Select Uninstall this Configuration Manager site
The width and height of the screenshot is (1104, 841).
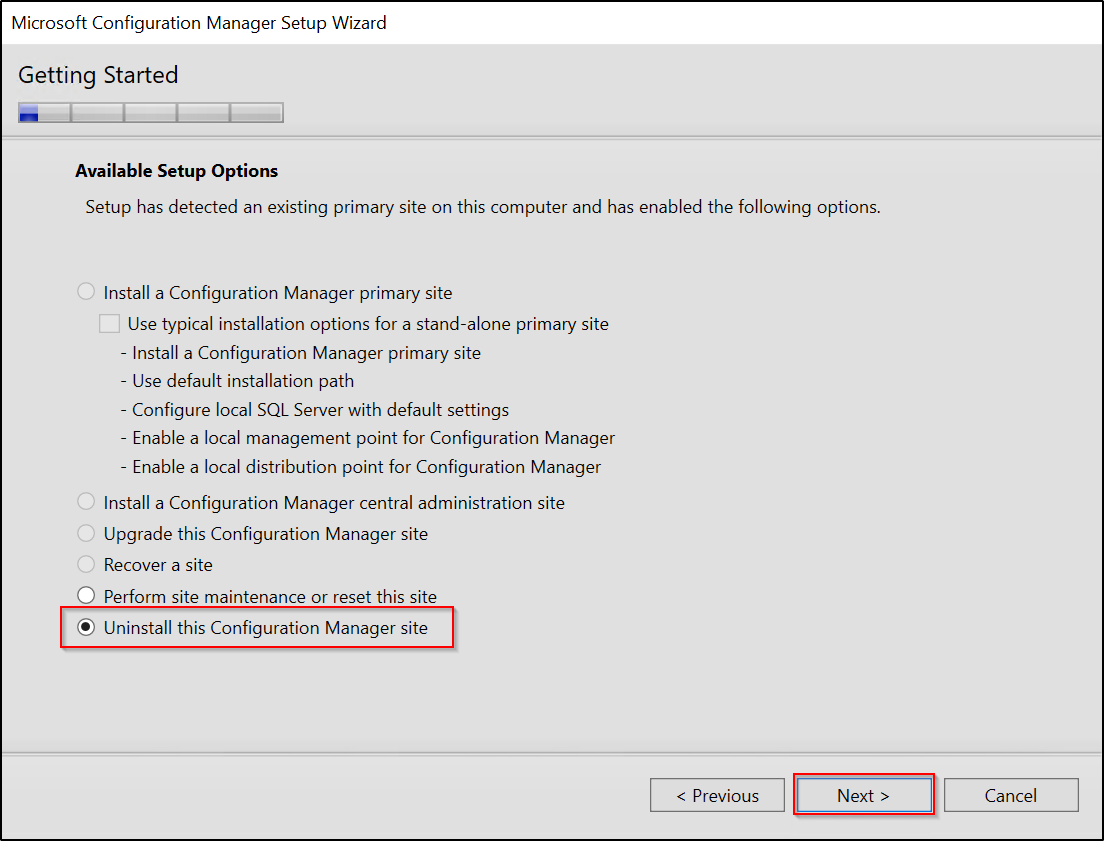[86, 627]
